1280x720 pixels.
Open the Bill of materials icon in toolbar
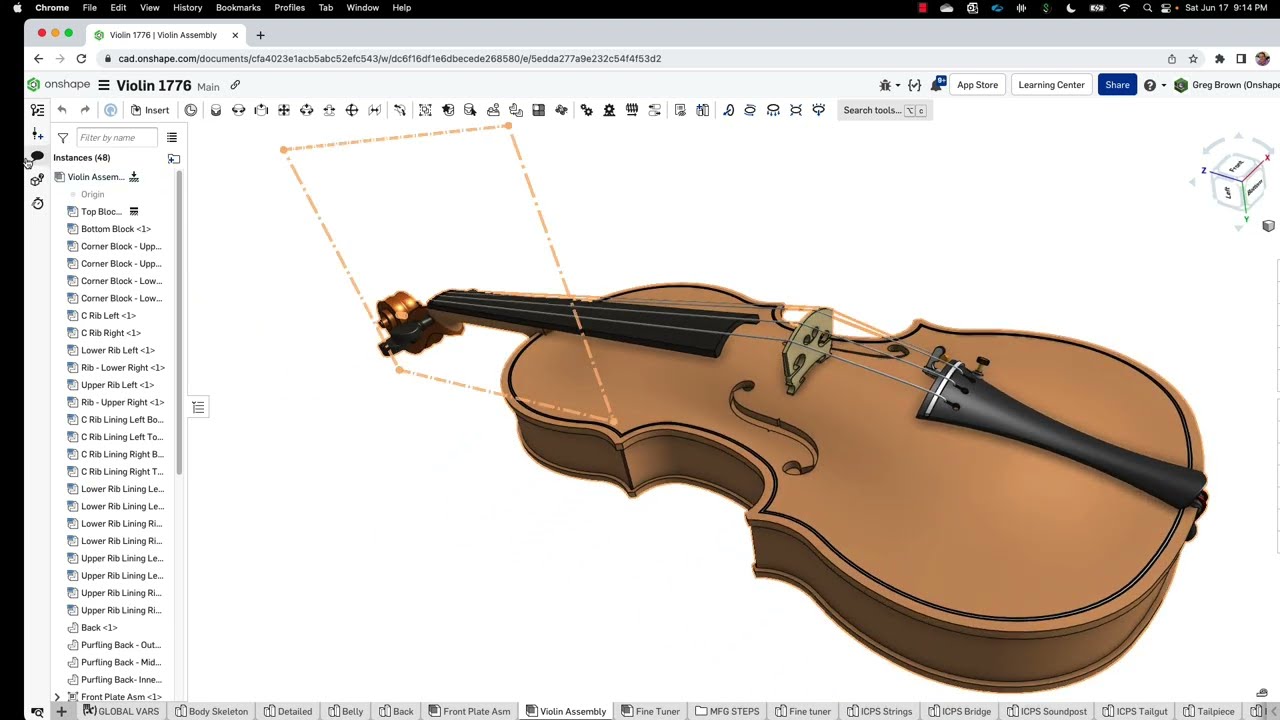[680, 110]
